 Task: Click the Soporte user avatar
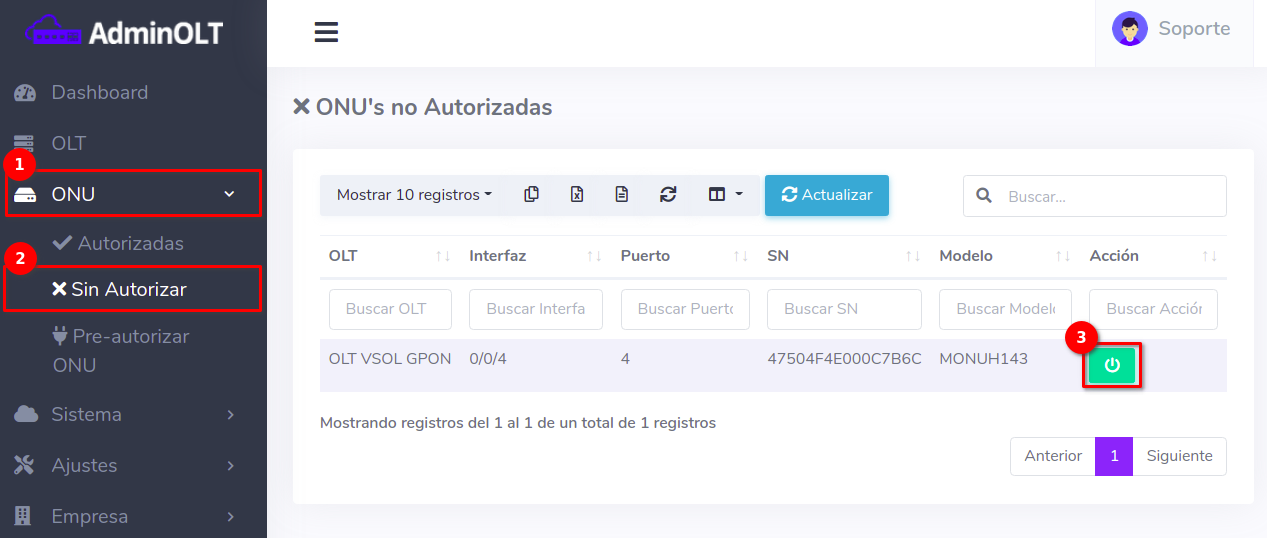(1129, 29)
